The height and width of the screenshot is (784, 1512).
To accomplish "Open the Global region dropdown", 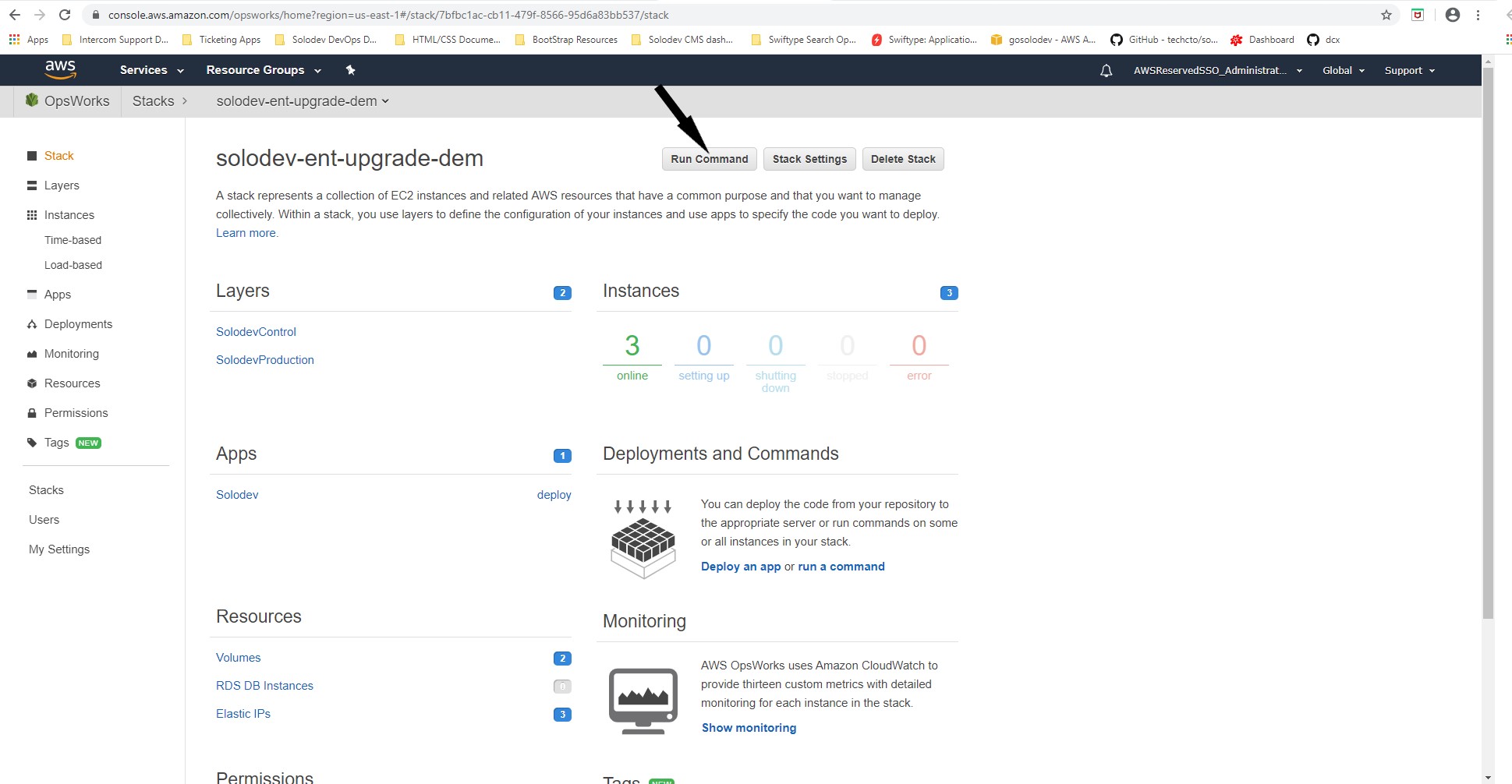I will pyautogui.click(x=1344, y=70).
